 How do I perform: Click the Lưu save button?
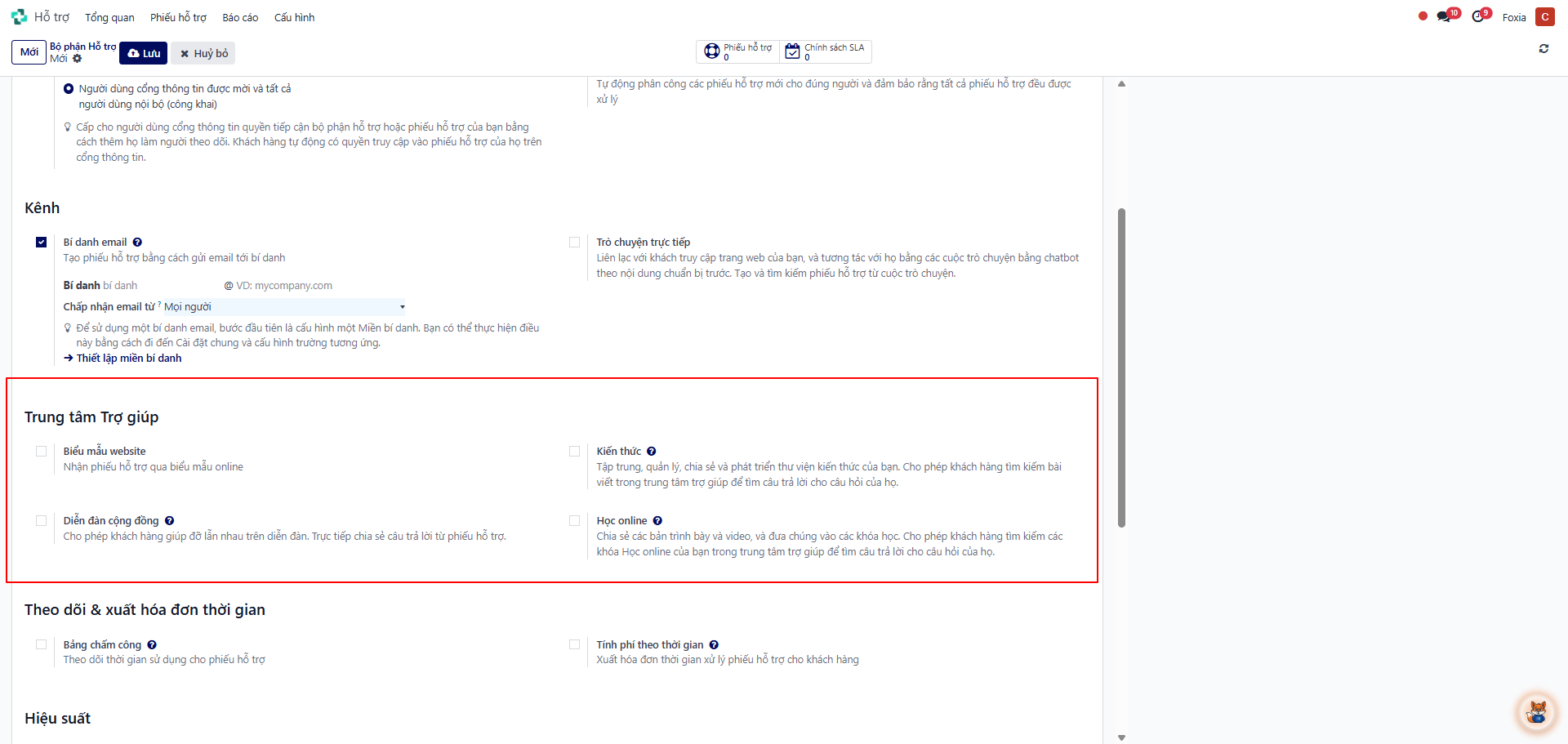click(x=144, y=53)
